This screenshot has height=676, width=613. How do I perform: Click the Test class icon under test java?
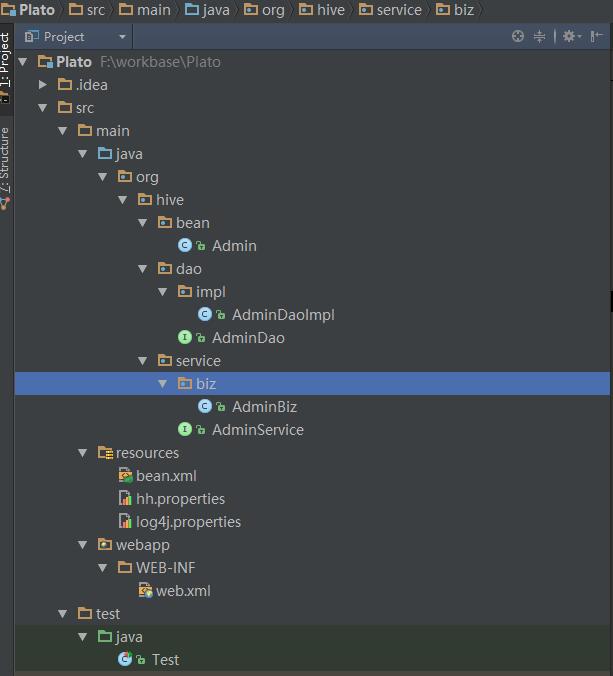click(x=125, y=659)
